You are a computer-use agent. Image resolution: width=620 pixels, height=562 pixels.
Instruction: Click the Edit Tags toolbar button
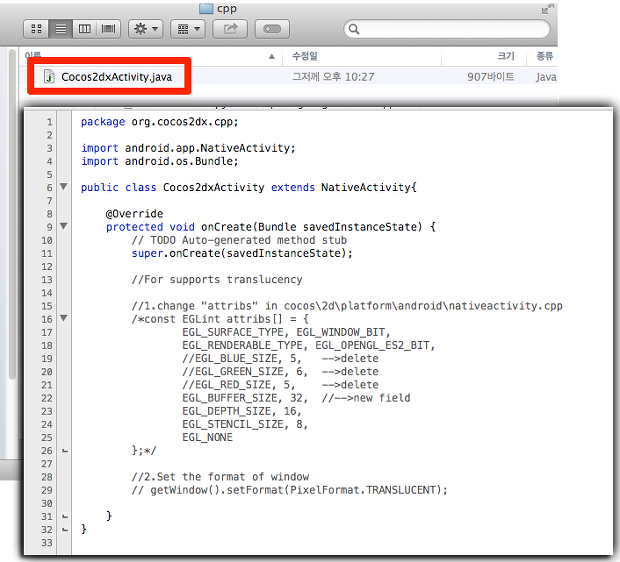click(x=272, y=29)
